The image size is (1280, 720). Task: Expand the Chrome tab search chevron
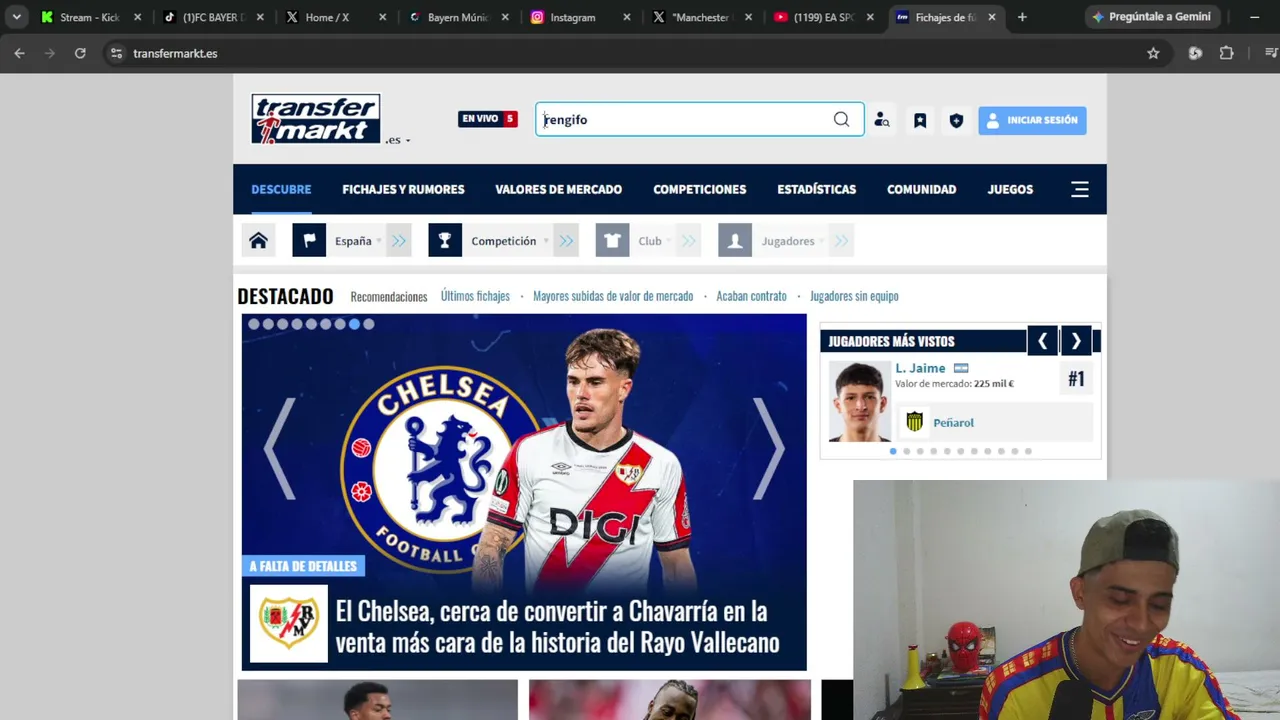click(17, 17)
